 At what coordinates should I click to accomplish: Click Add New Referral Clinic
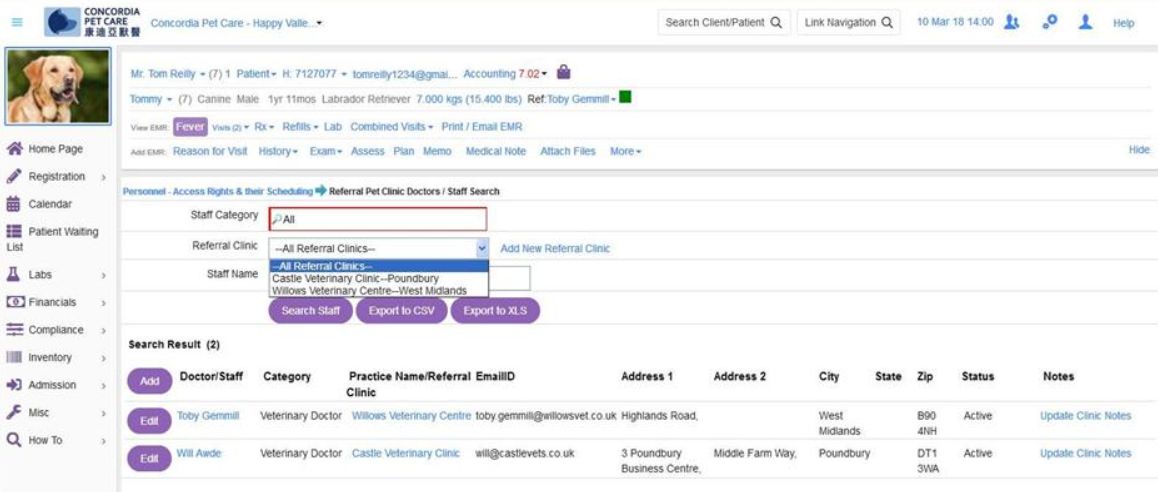[555, 249]
